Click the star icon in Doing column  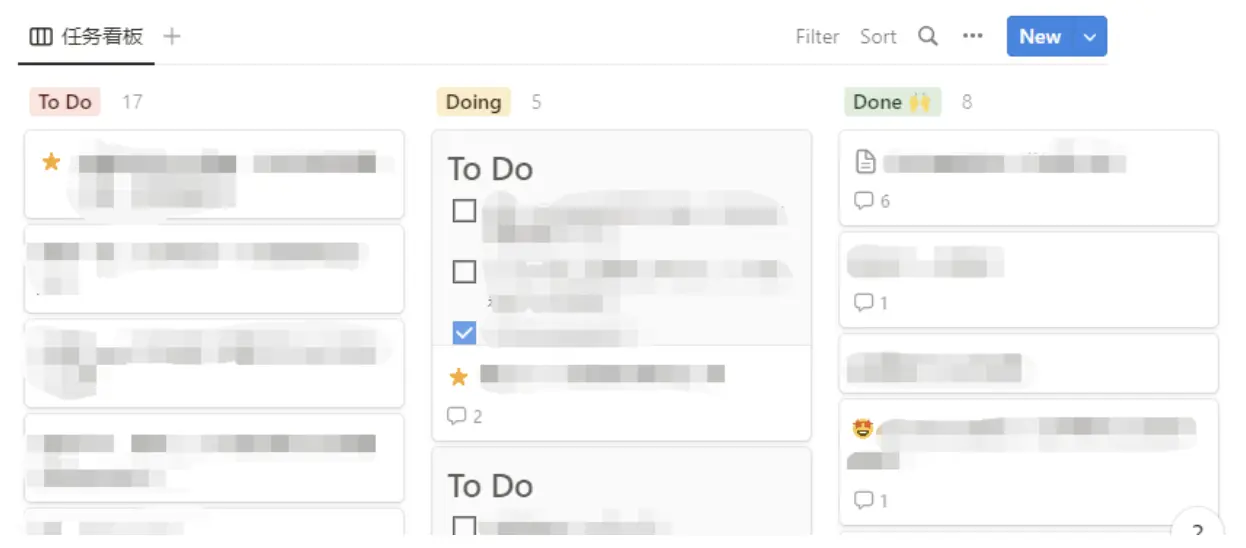pyautogui.click(x=459, y=377)
